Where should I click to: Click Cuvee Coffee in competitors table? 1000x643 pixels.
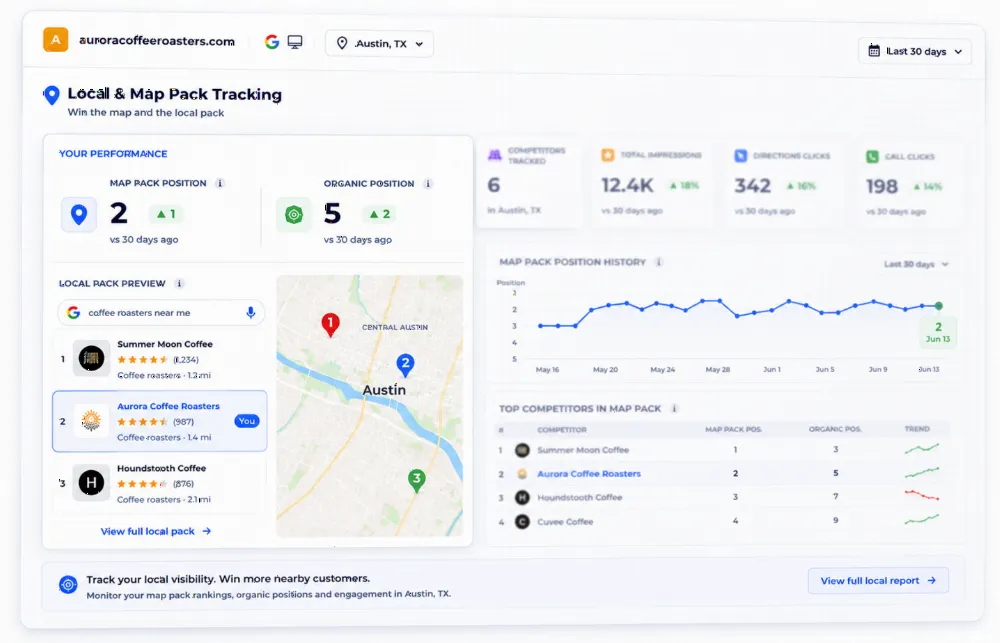pos(565,521)
